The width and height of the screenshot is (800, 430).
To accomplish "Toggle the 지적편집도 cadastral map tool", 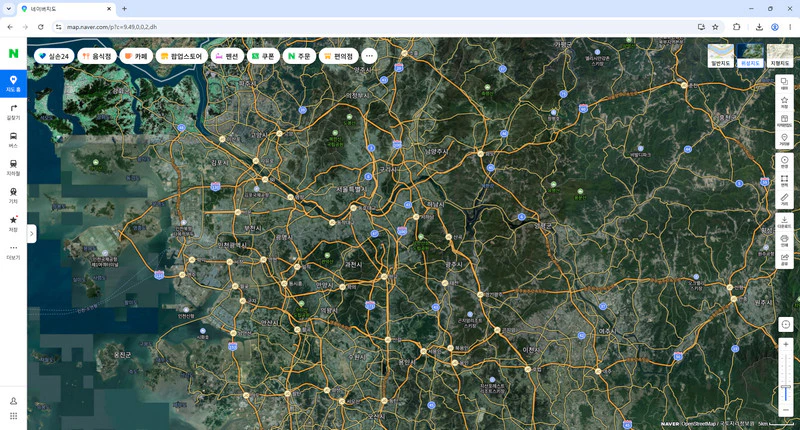I will (784, 121).
